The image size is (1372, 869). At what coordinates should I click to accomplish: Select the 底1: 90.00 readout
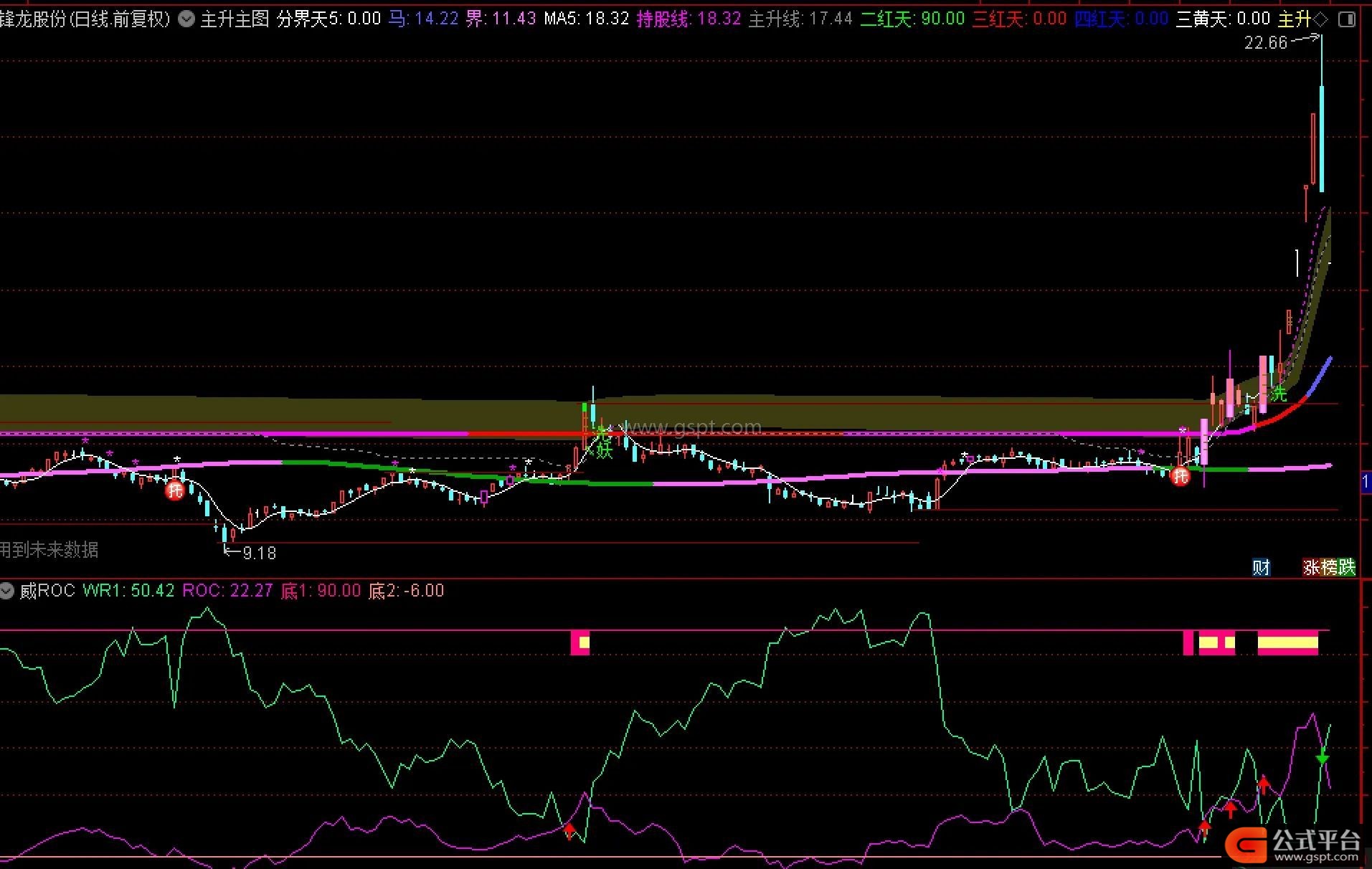pyautogui.click(x=321, y=591)
